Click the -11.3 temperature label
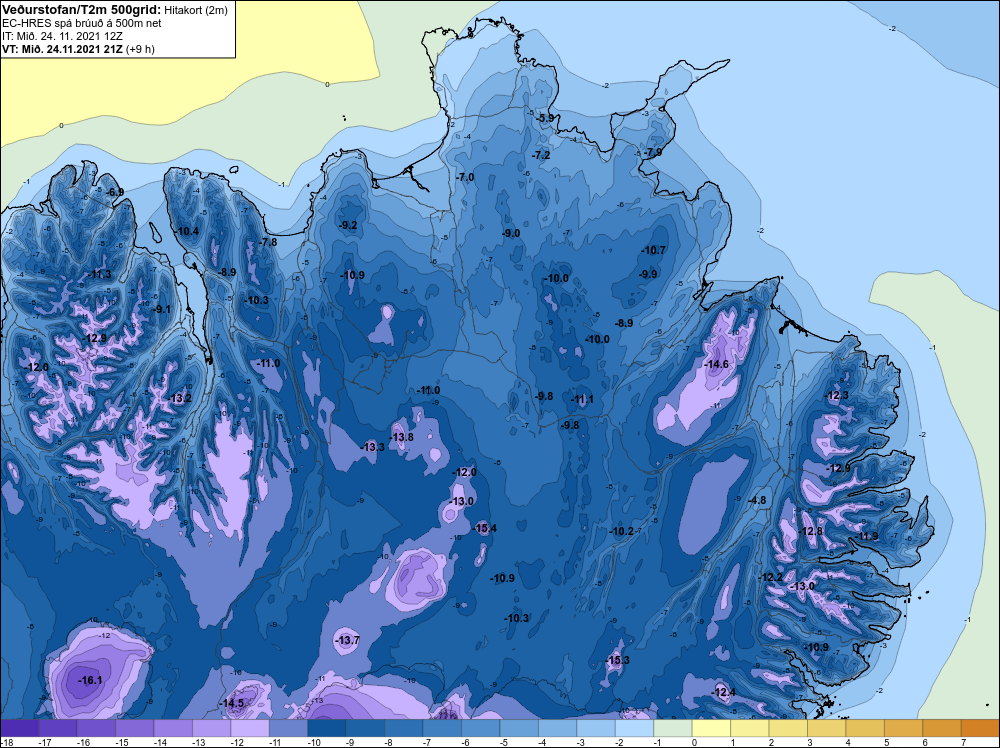This screenshot has width=1000, height=748. [x=99, y=274]
